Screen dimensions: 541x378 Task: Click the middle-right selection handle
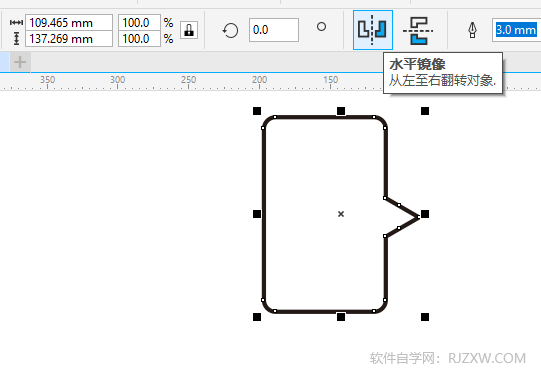coord(425,214)
